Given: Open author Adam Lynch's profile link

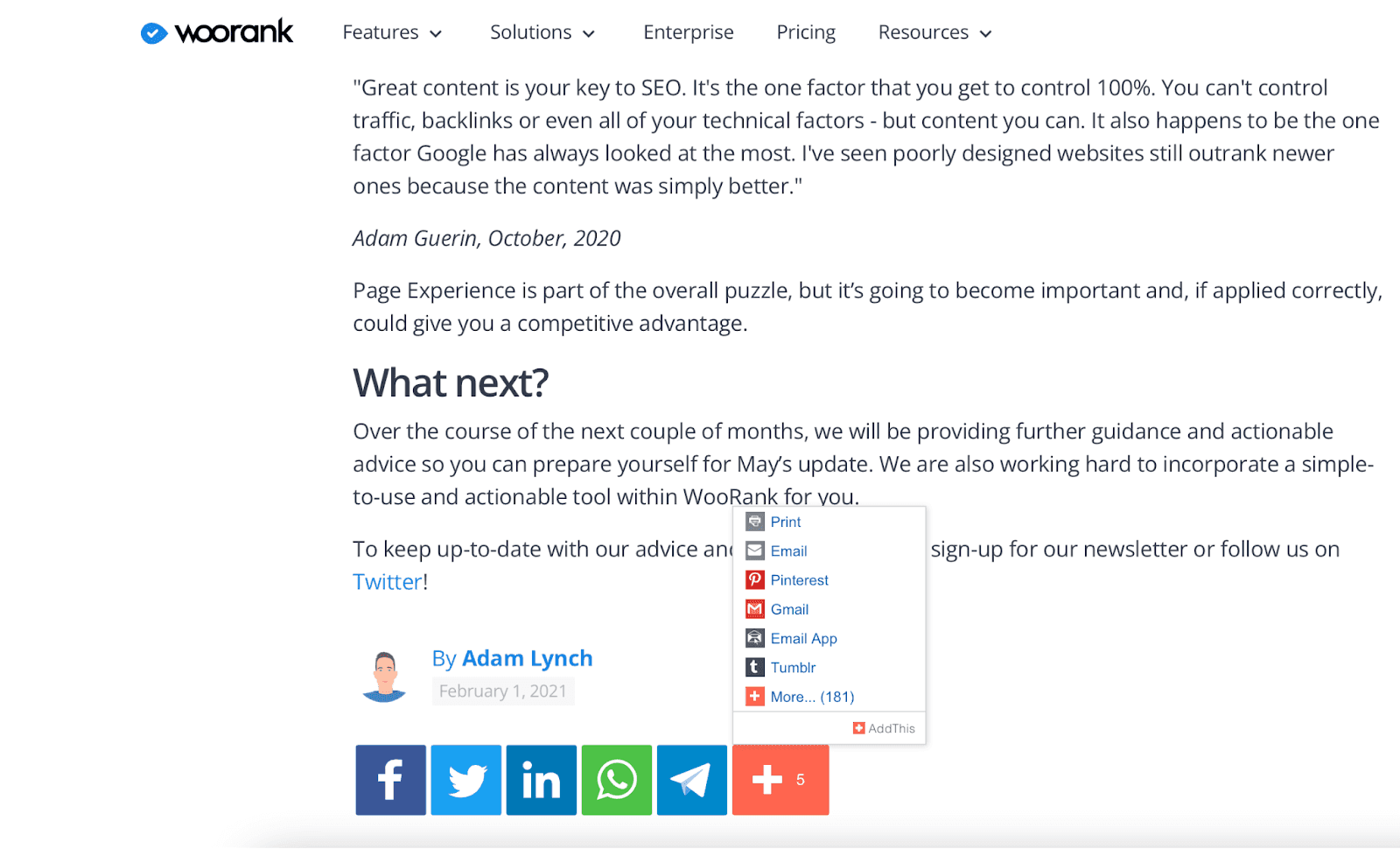Looking at the screenshot, I should (x=527, y=658).
